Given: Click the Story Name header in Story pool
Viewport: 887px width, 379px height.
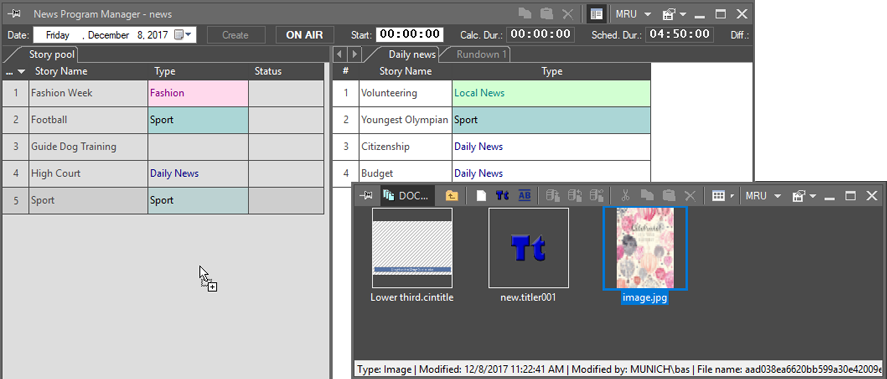Looking at the screenshot, I should (61, 72).
